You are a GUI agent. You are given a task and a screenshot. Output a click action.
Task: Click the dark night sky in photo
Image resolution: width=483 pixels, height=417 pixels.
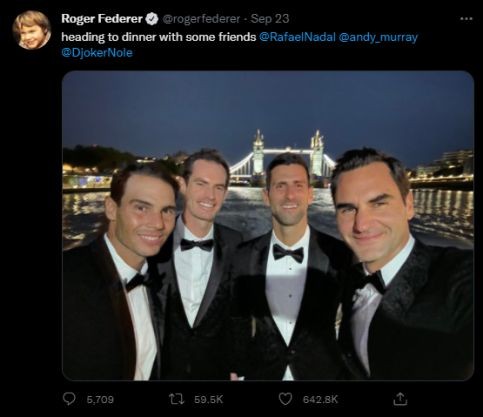(x=268, y=103)
